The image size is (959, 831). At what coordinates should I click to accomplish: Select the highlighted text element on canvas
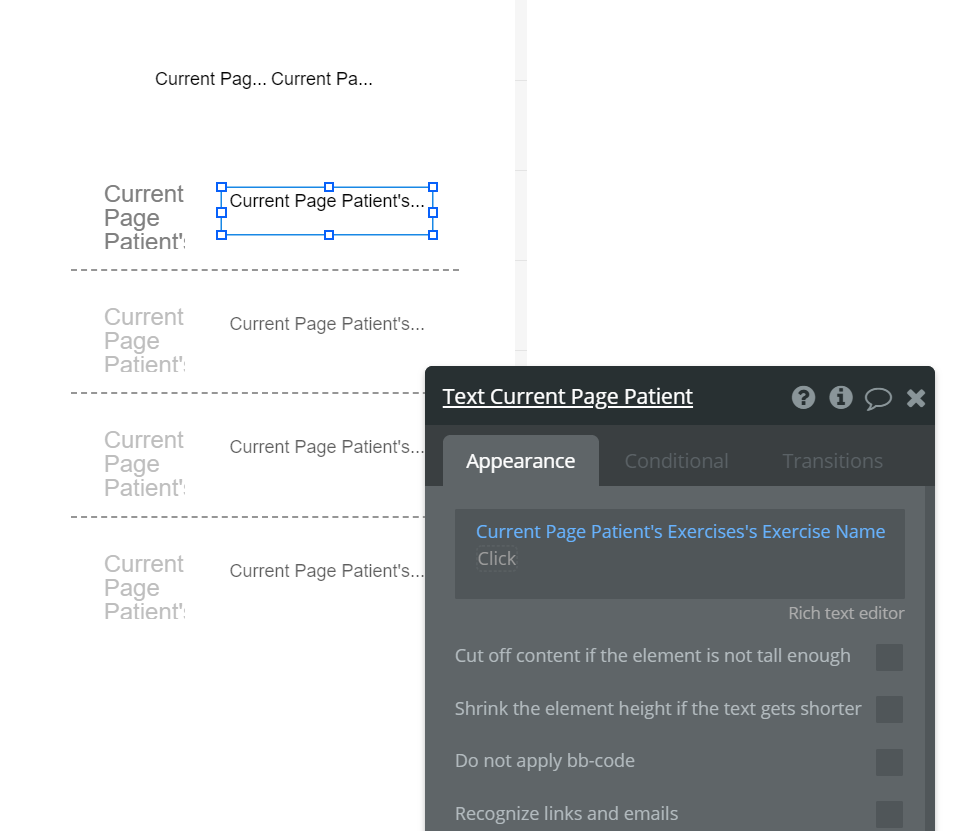[327, 202]
